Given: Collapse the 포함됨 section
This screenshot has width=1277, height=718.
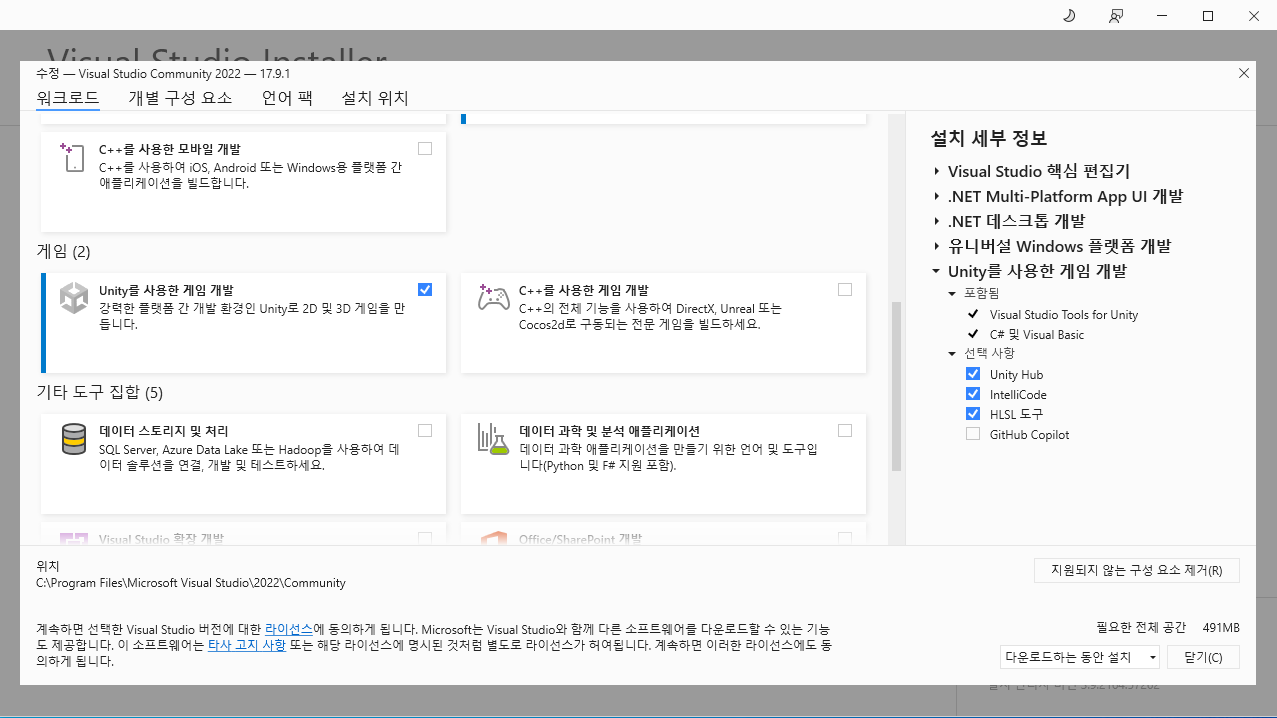Looking at the screenshot, I should click(x=953, y=294).
